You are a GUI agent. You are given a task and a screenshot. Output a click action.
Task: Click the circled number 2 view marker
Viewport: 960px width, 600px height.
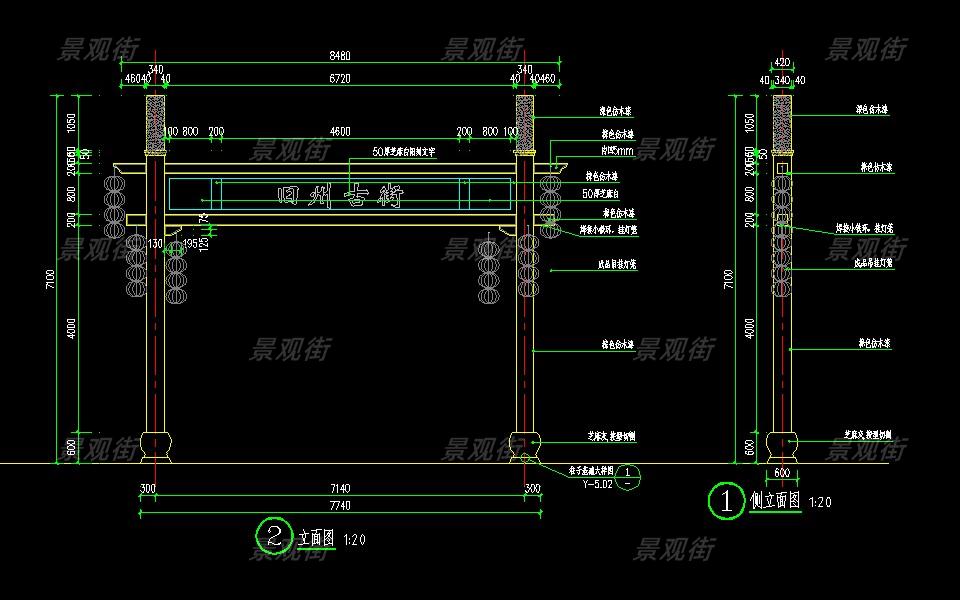point(271,532)
